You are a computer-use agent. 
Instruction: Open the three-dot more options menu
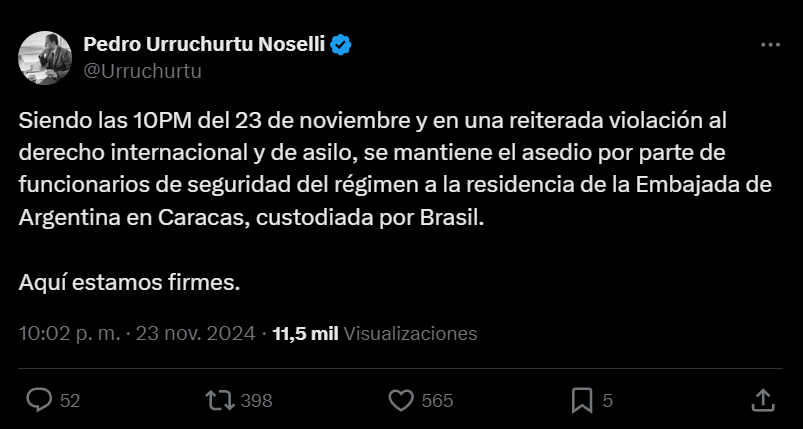tap(770, 45)
